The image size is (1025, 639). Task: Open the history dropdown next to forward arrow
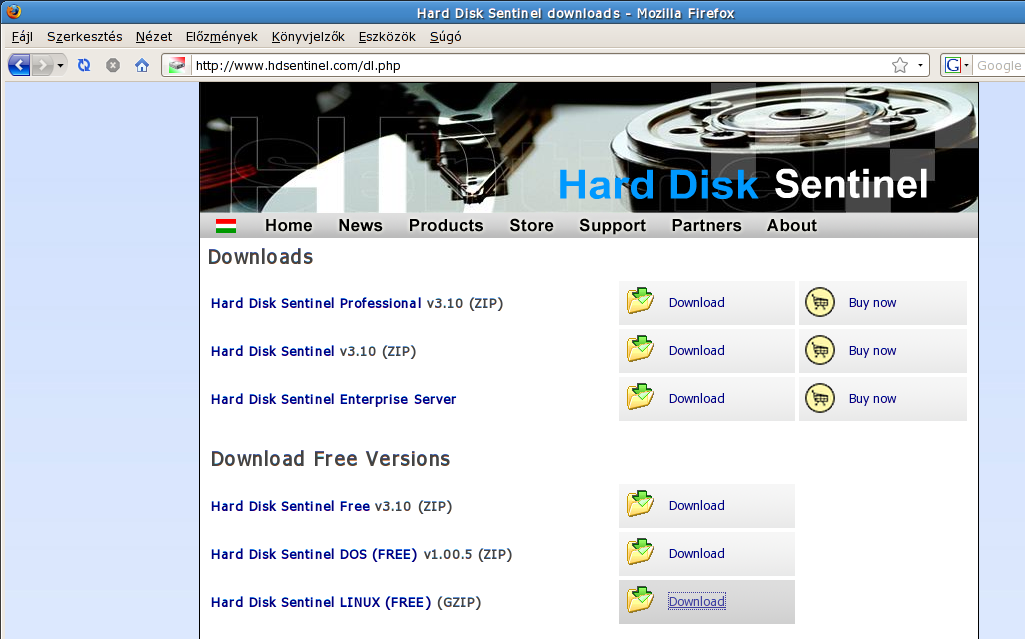[x=61, y=65]
